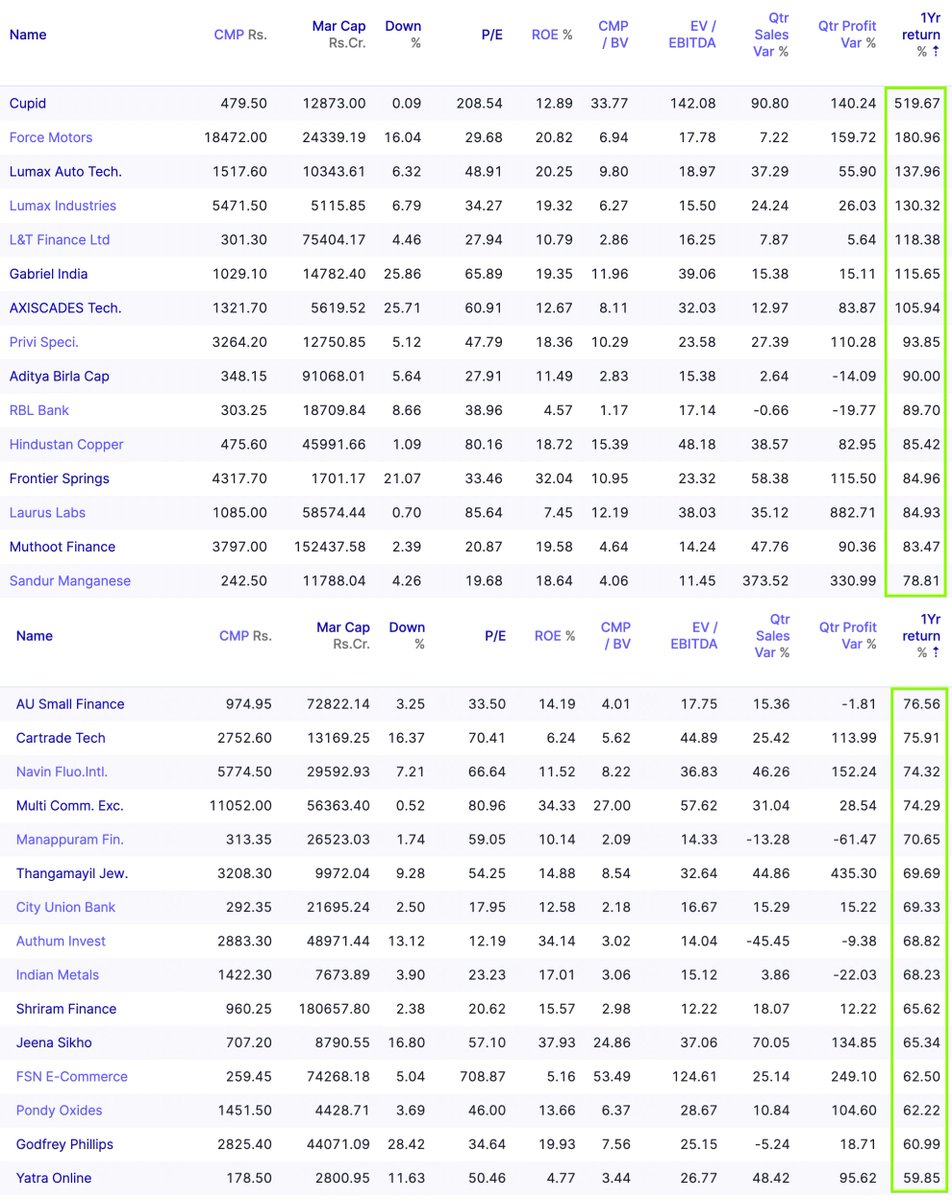952x1200 pixels.
Task: Open City Union Bank page
Action: 66,908
